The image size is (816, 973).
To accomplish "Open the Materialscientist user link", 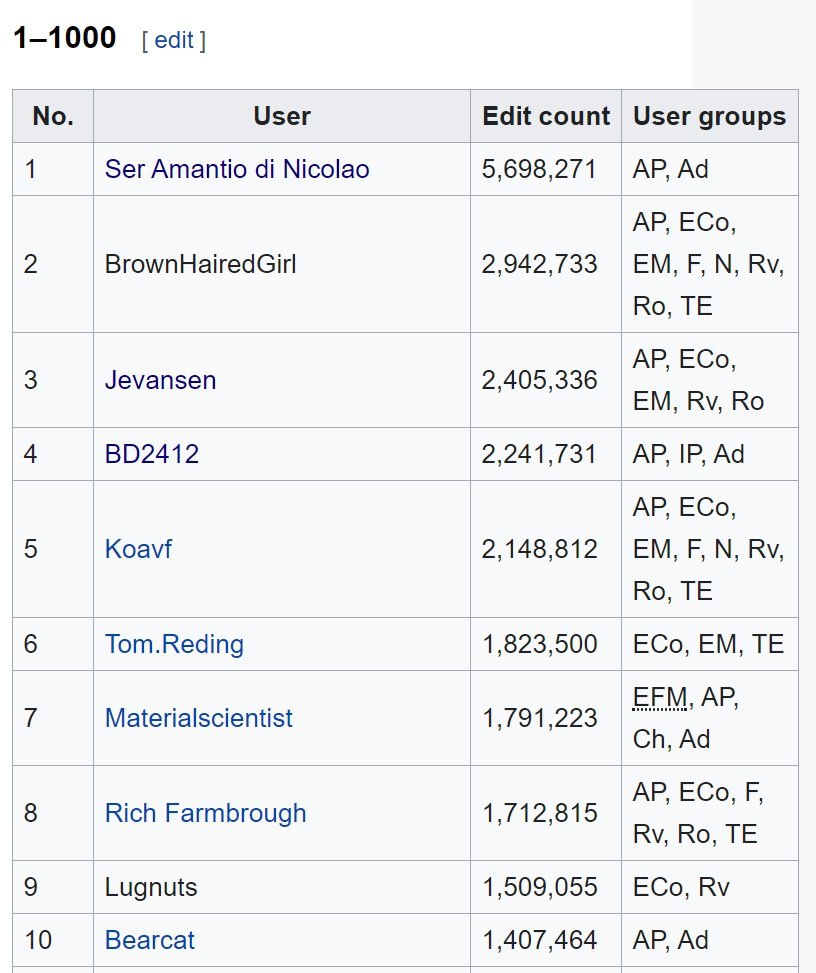I will (198, 718).
